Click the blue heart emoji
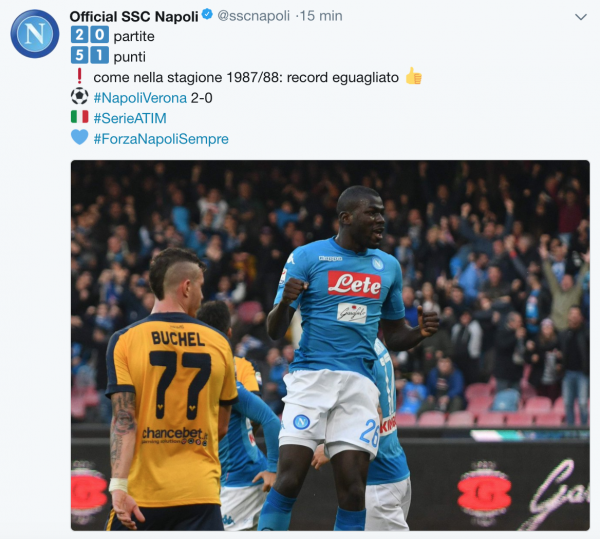This screenshot has width=600, height=539. pyautogui.click(x=80, y=137)
